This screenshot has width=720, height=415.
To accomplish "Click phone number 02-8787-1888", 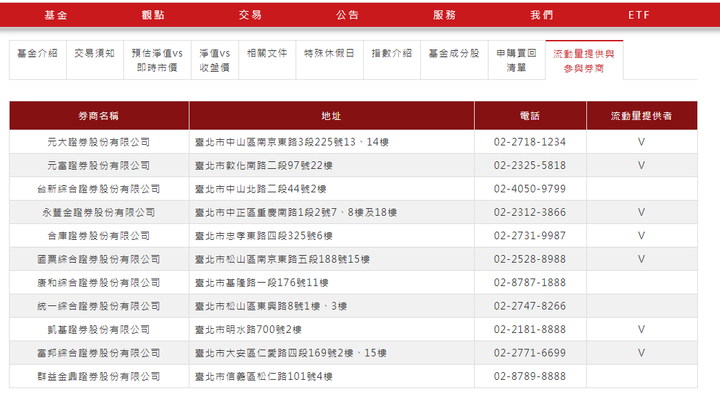I will coord(530,283).
